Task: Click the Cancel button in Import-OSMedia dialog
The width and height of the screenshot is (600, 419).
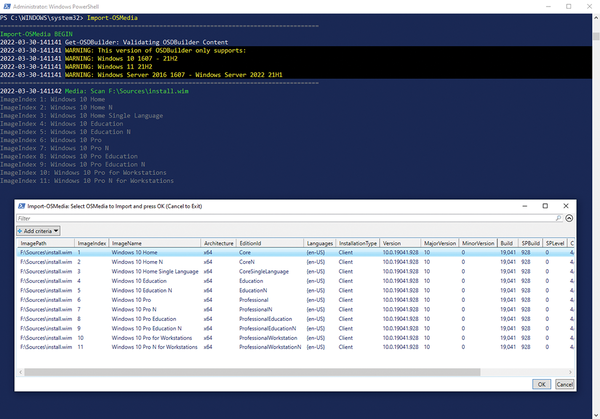Action: [564, 384]
